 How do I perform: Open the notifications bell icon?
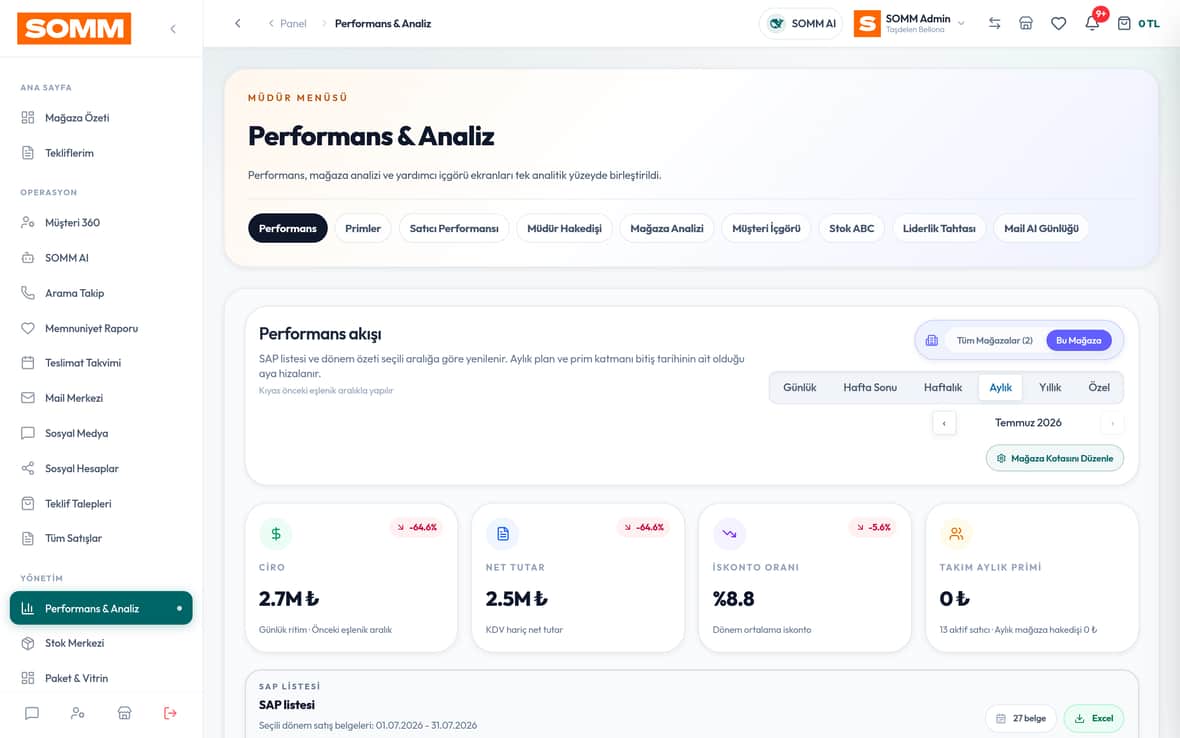pos(1092,23)
